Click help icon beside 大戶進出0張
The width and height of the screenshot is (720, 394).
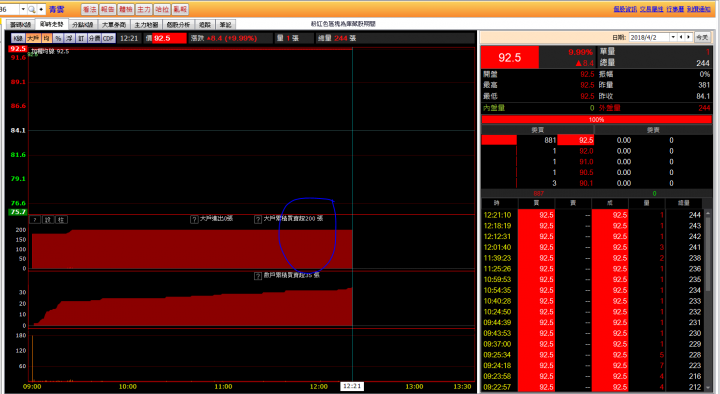pyautogui.click(x=194, y=219)
